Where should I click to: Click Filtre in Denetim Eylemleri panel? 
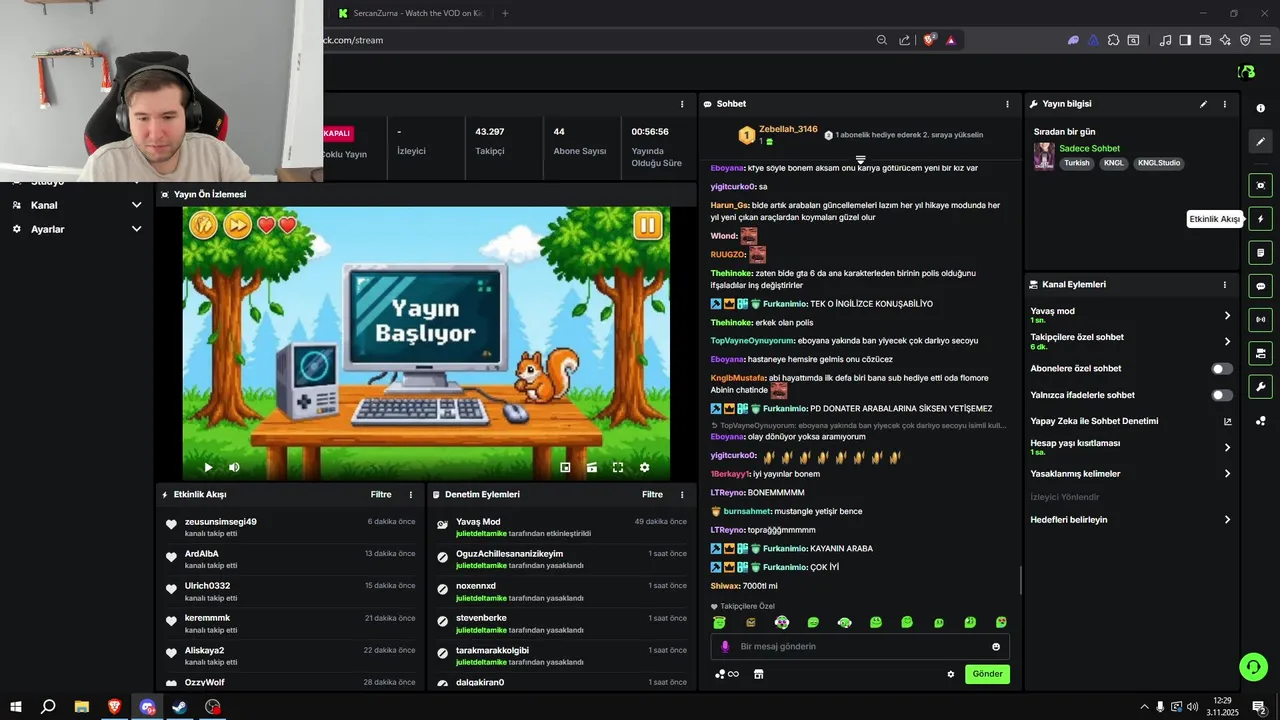point(653,495)
